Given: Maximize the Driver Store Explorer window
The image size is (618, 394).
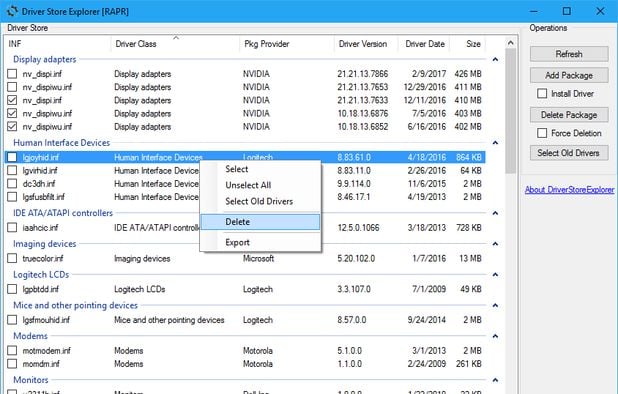Looking at the screenshot, I should coord(566,11).
